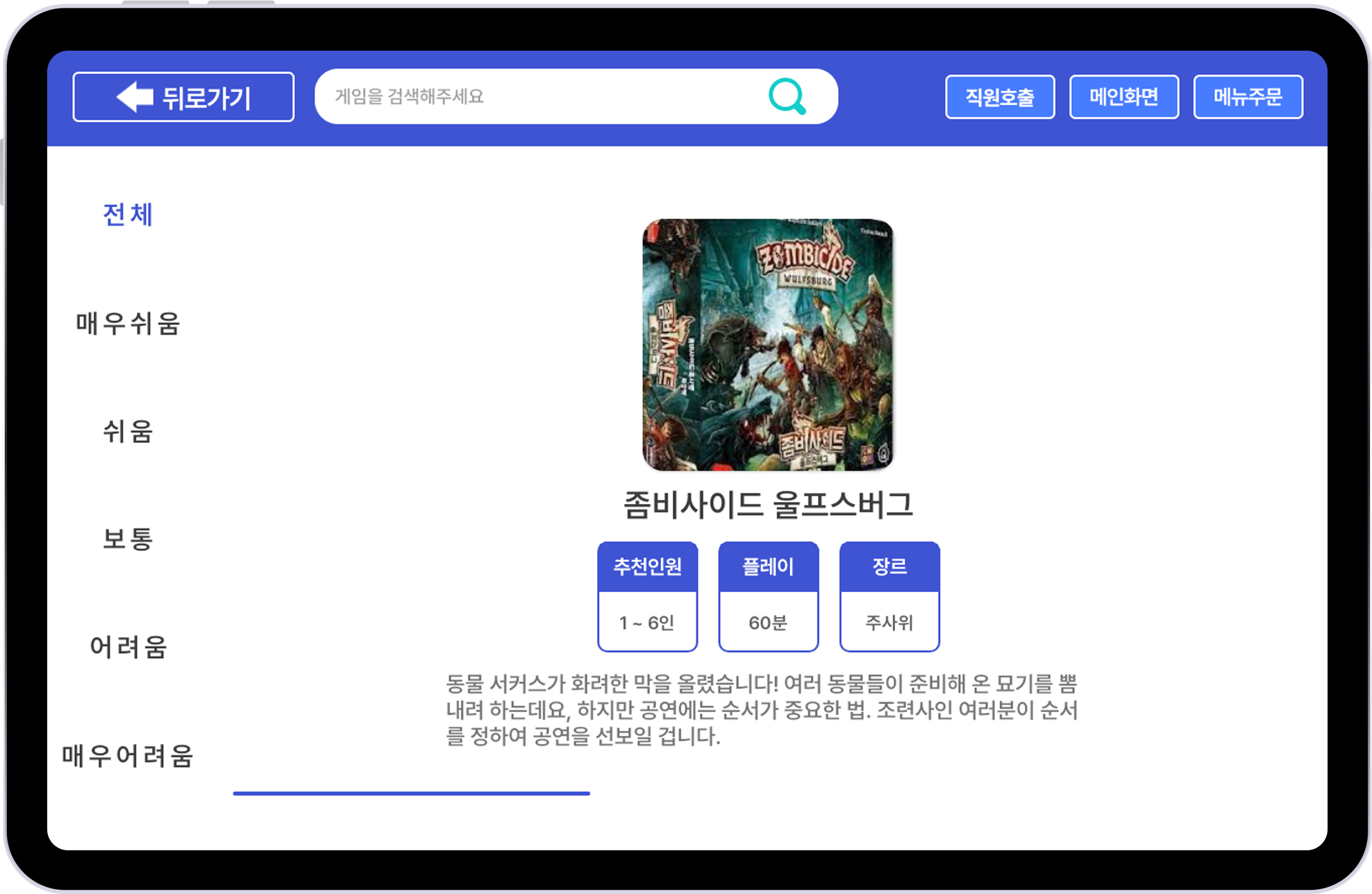Image resolution: width=1372 pixels, height=894 pixels.
Task: Click the back arrow icon
Action: pos(135,96)
